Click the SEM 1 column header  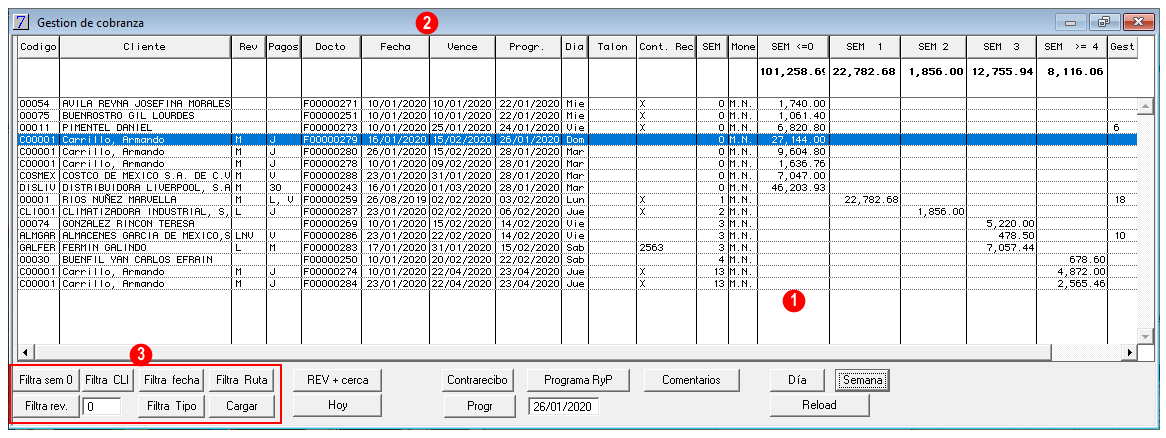click(865, 47)
